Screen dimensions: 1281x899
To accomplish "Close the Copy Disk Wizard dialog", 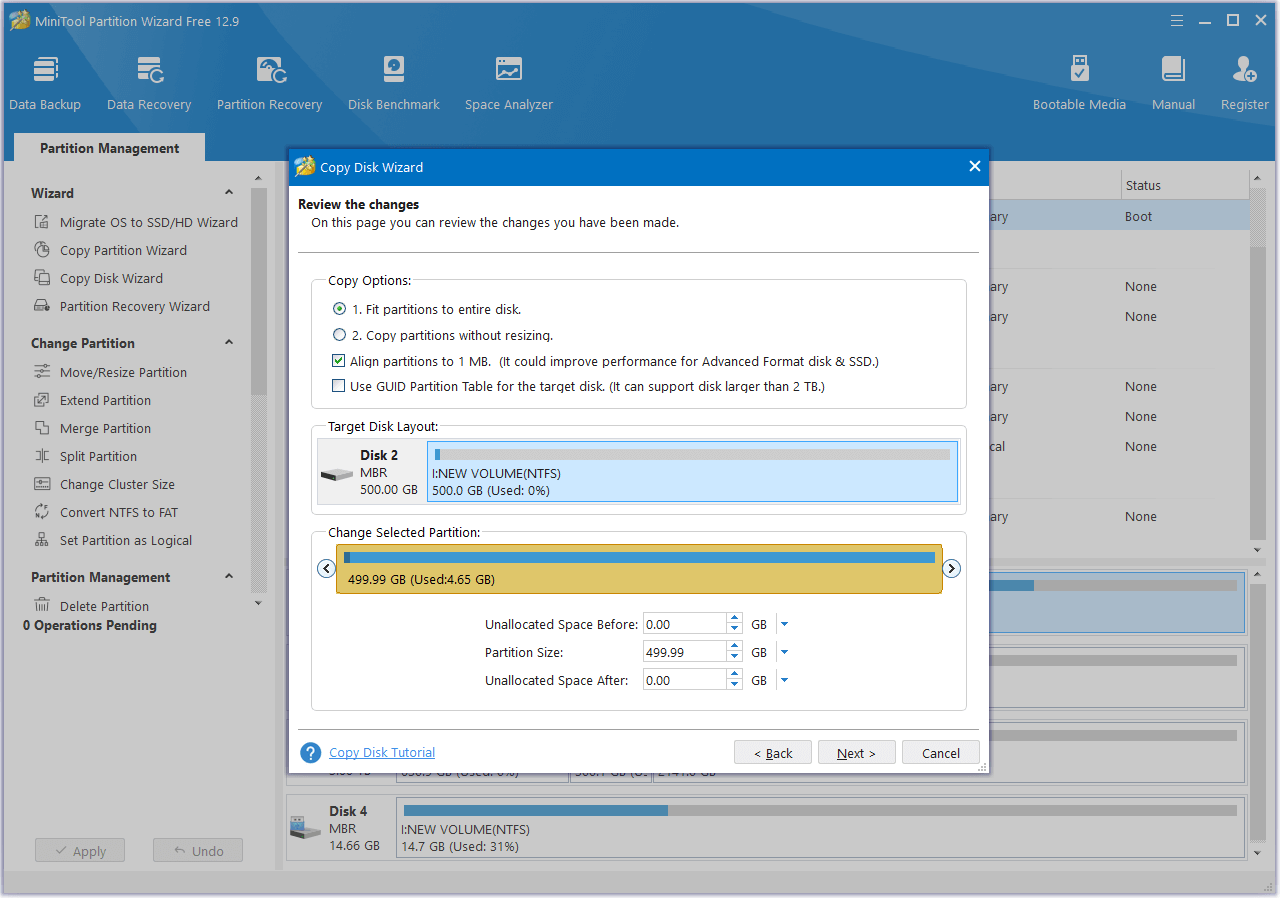I will 975,167.
